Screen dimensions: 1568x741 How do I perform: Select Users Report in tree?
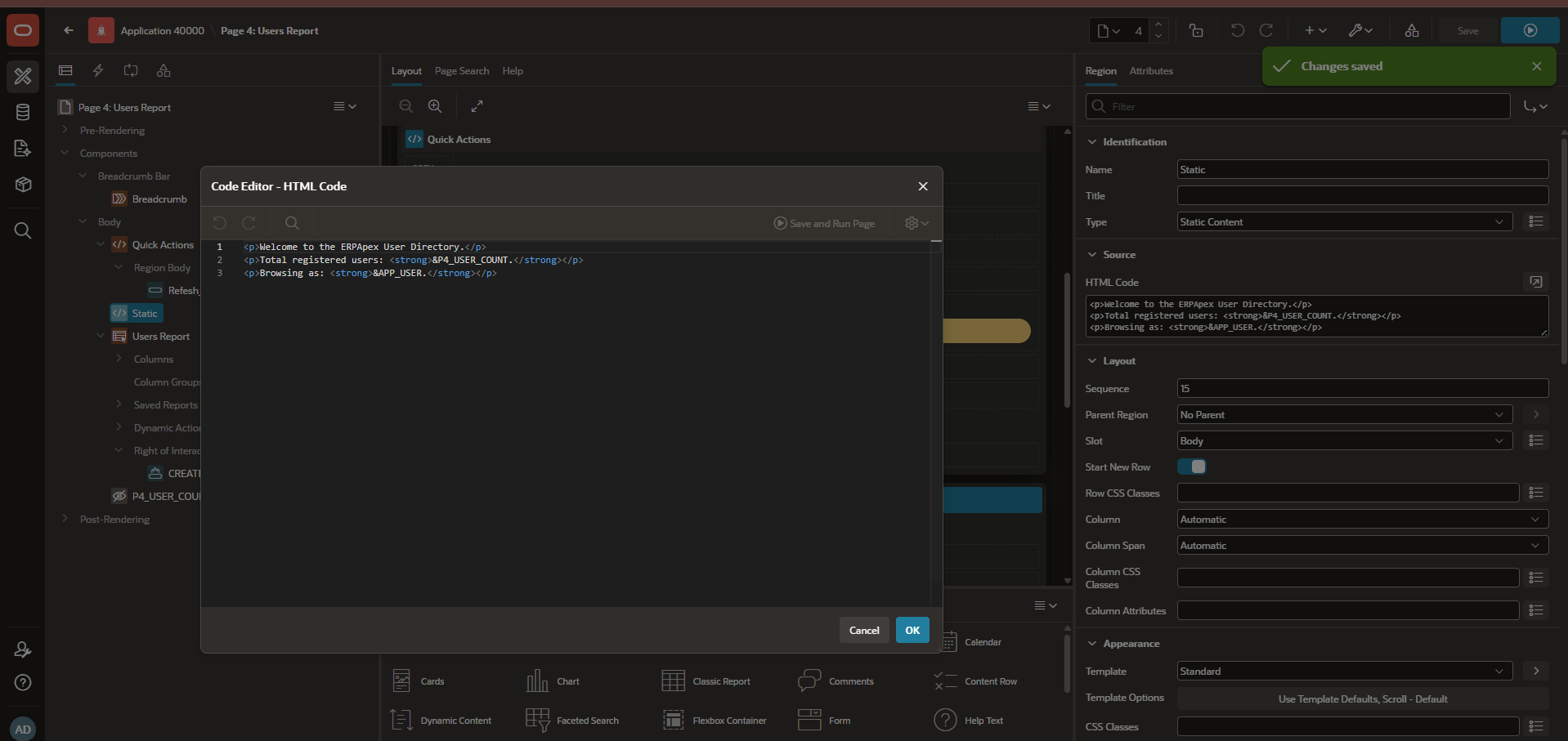(x=160, y=337)
